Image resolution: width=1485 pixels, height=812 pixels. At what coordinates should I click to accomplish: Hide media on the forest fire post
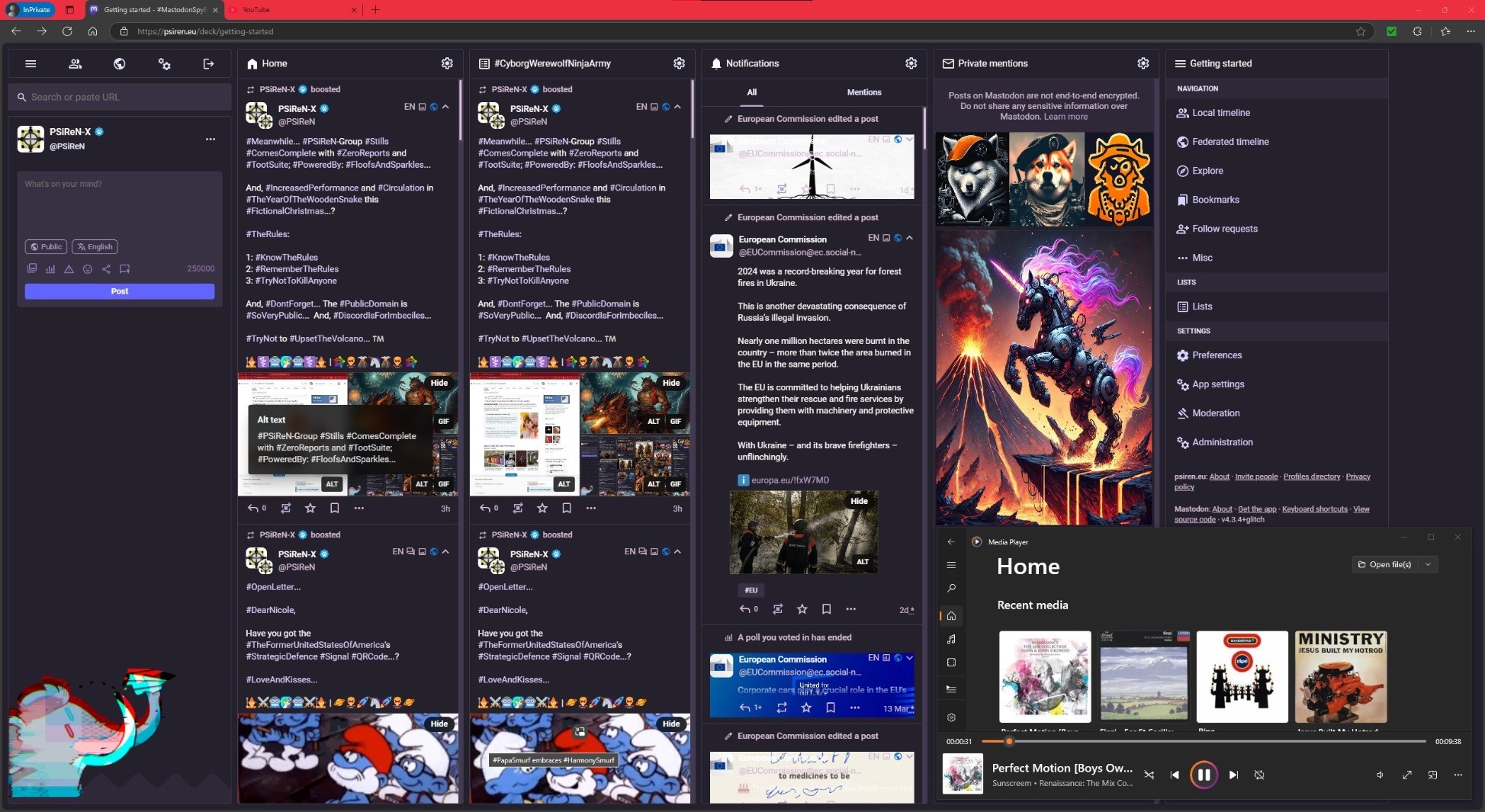click(859, 501)
